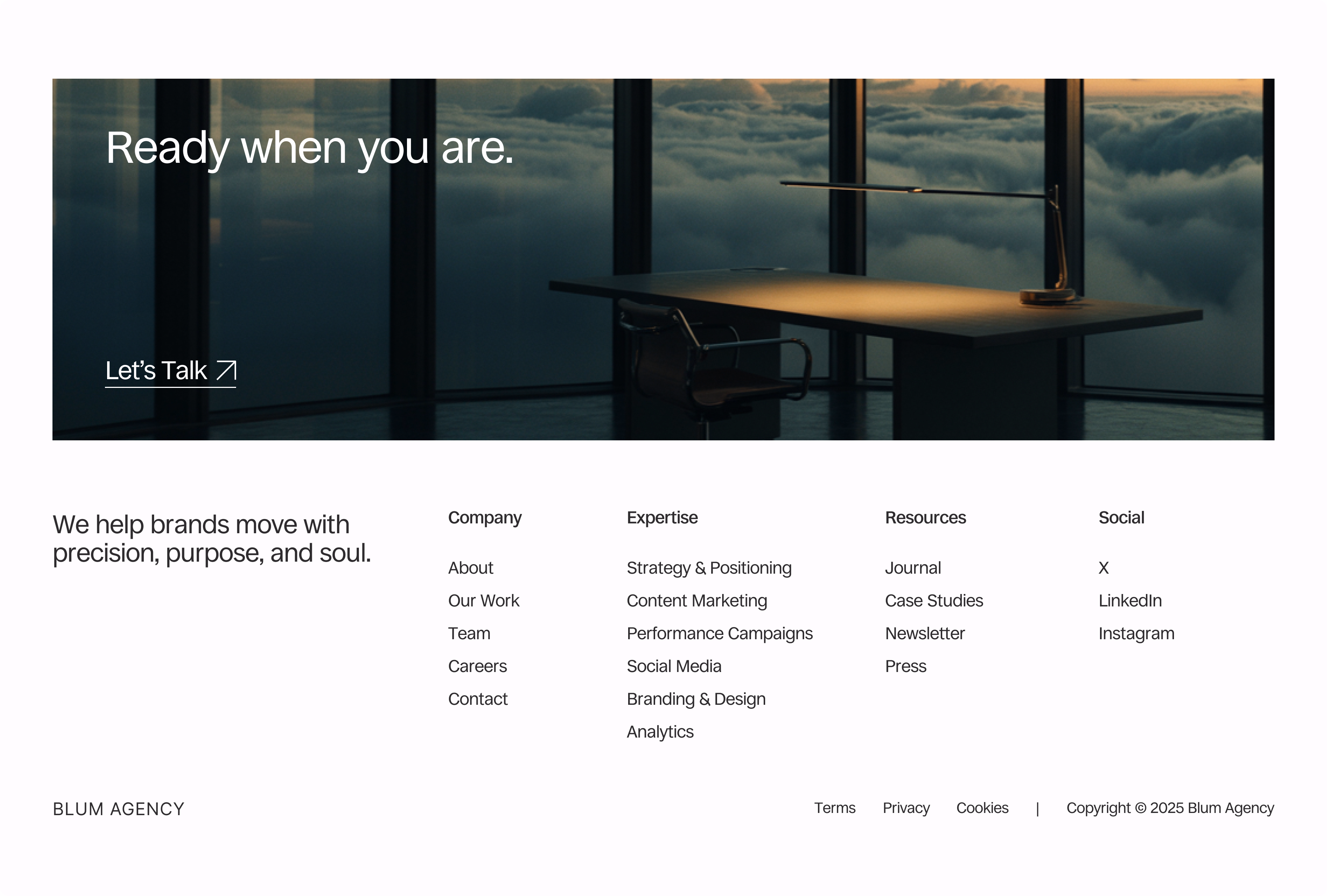Open Branding & Design link

696,700
